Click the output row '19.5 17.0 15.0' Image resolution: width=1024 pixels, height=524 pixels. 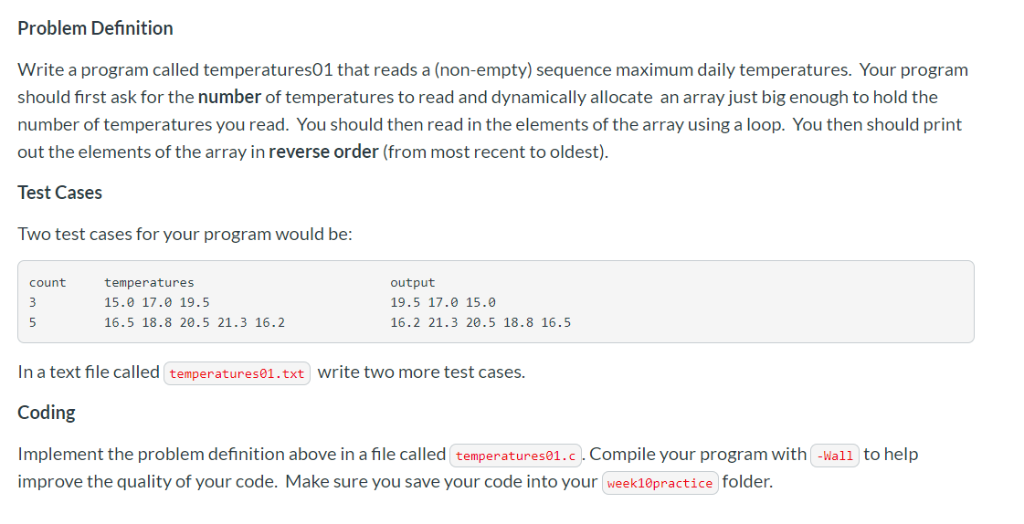(443, 303)
